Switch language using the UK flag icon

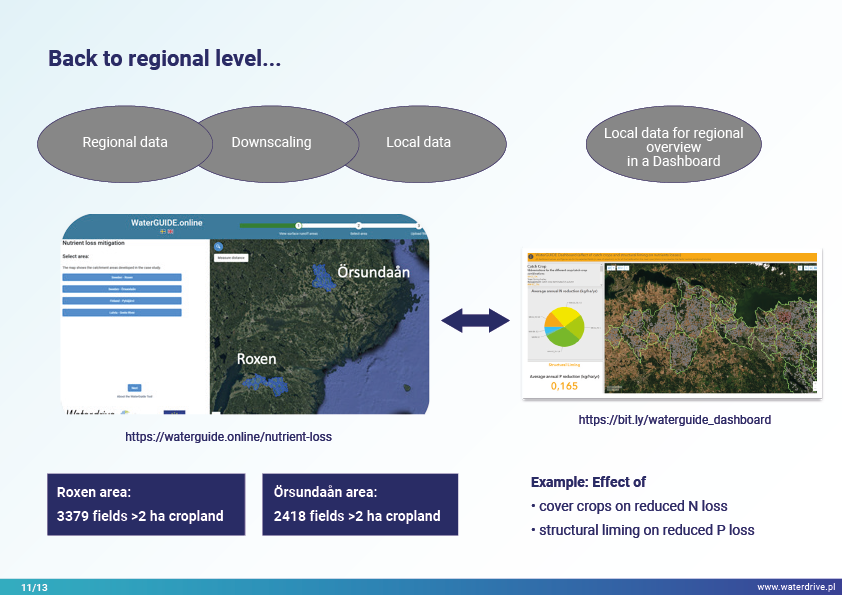(170, 231)
